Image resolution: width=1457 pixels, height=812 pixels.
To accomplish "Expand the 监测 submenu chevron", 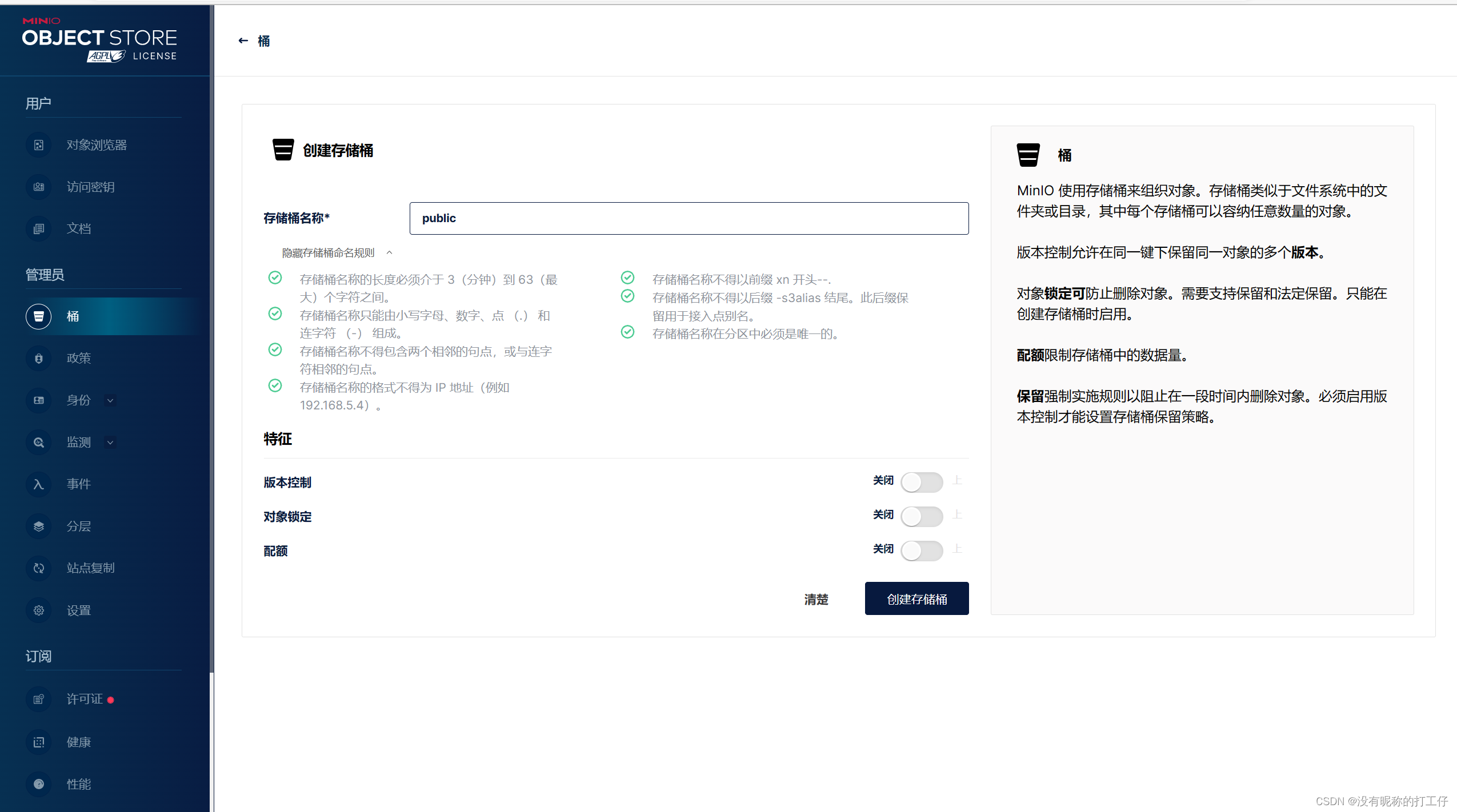I will coord(110,442).
